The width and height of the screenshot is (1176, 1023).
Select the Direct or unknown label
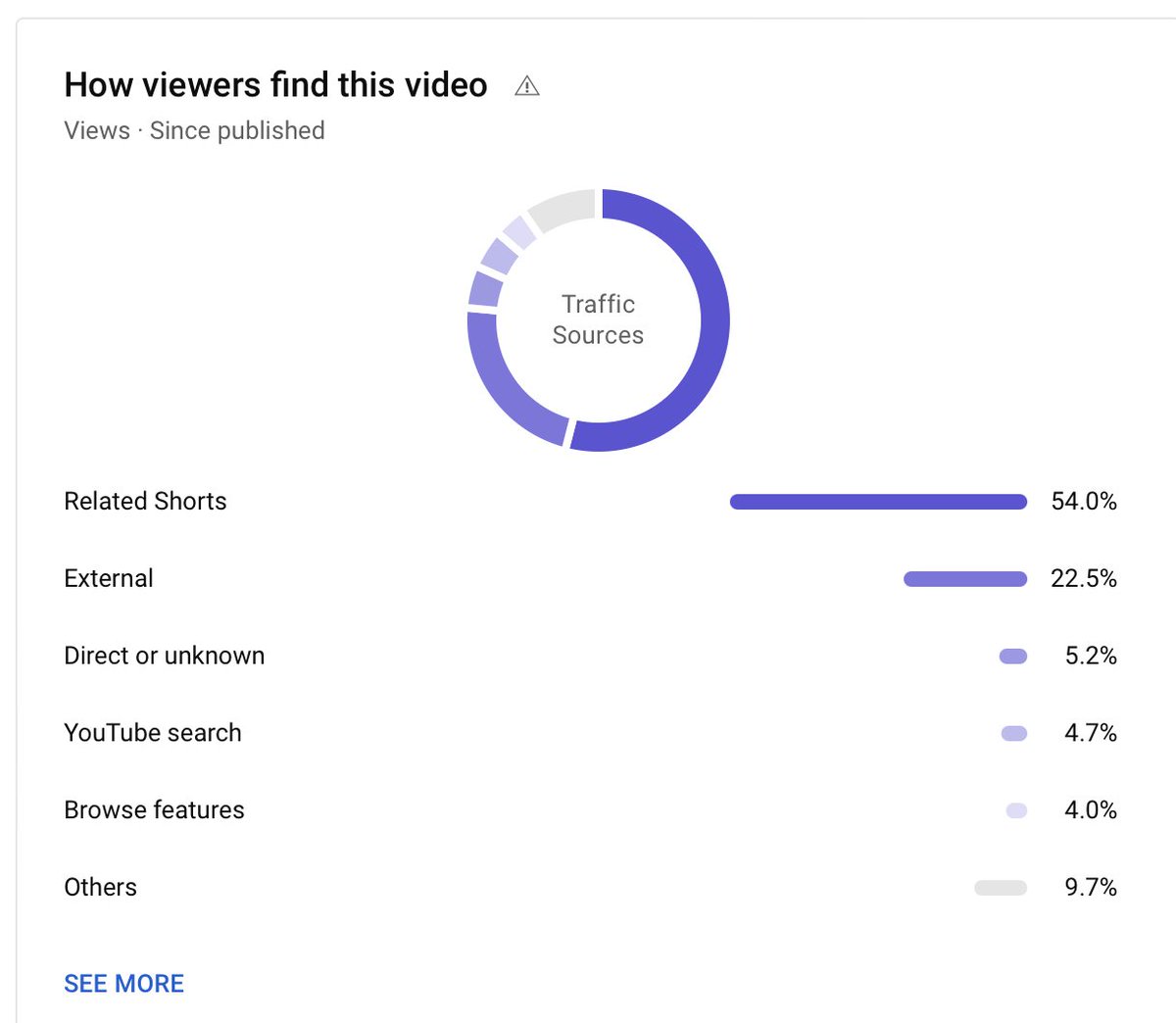(x=165, y=656)
